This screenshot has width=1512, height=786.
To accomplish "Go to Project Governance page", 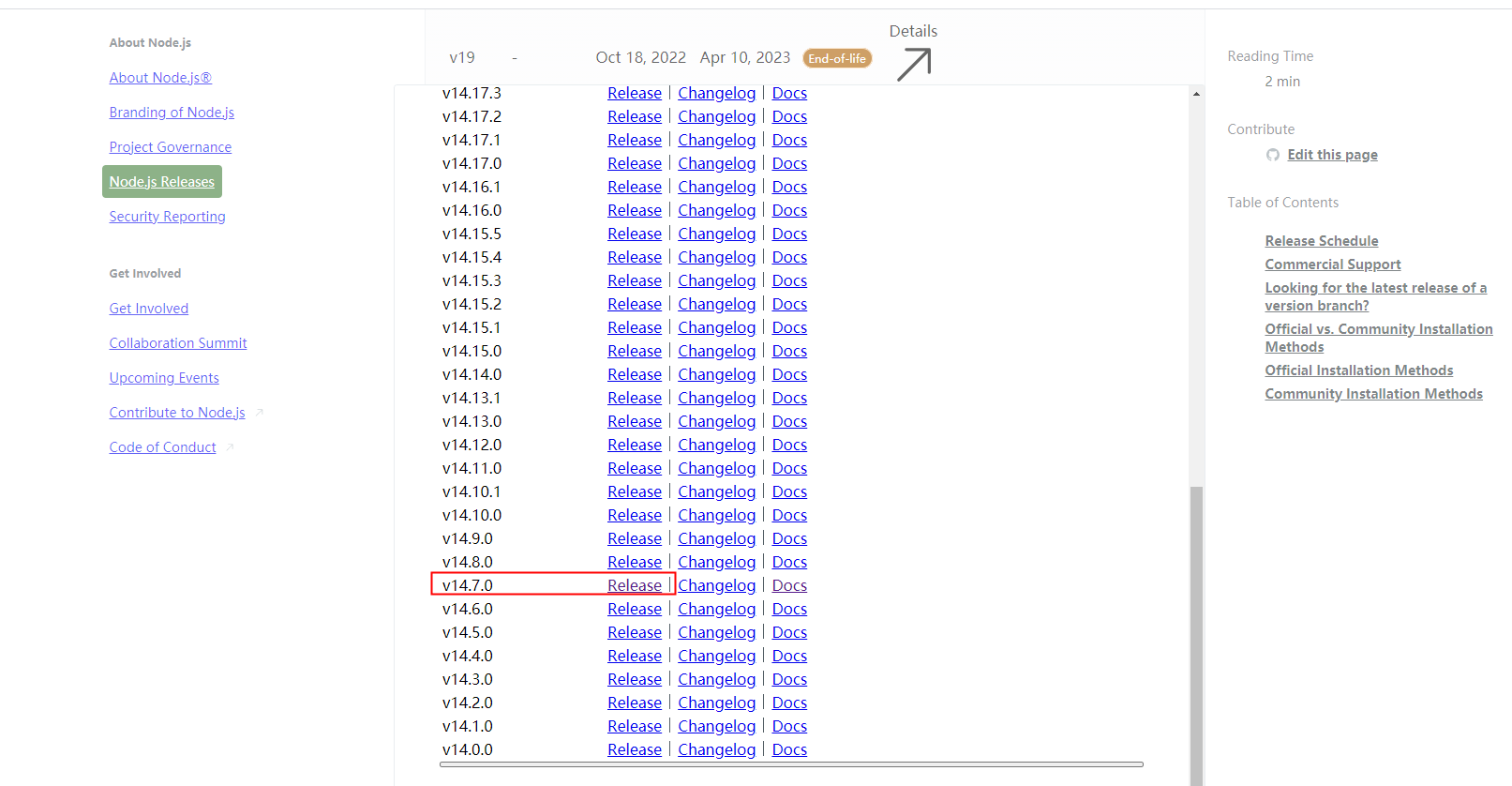I will point(170,147).
